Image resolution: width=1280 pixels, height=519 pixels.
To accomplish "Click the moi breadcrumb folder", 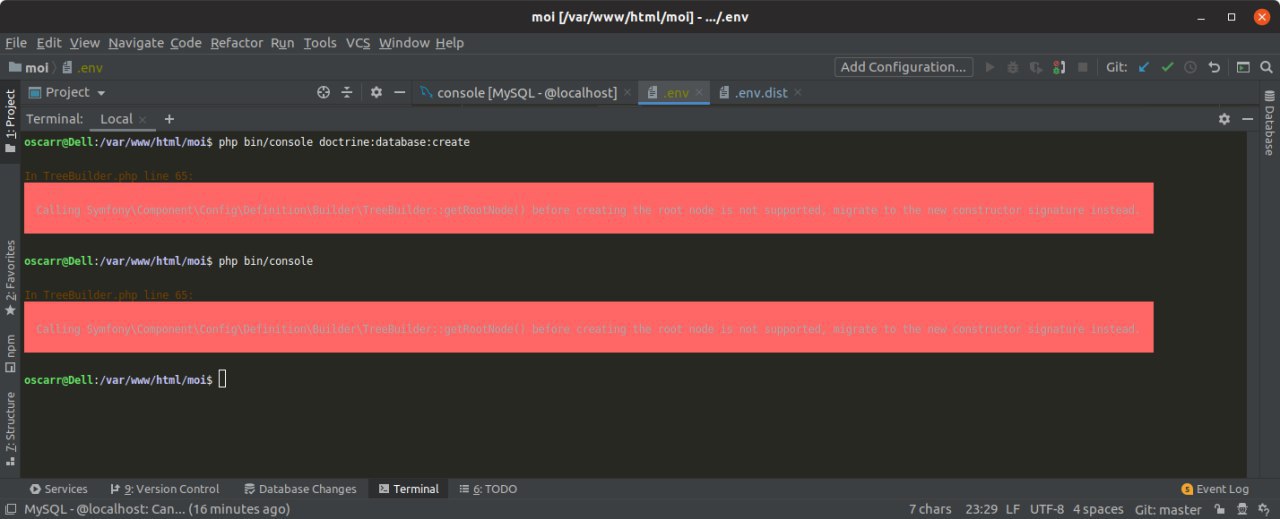I will 28,67.
